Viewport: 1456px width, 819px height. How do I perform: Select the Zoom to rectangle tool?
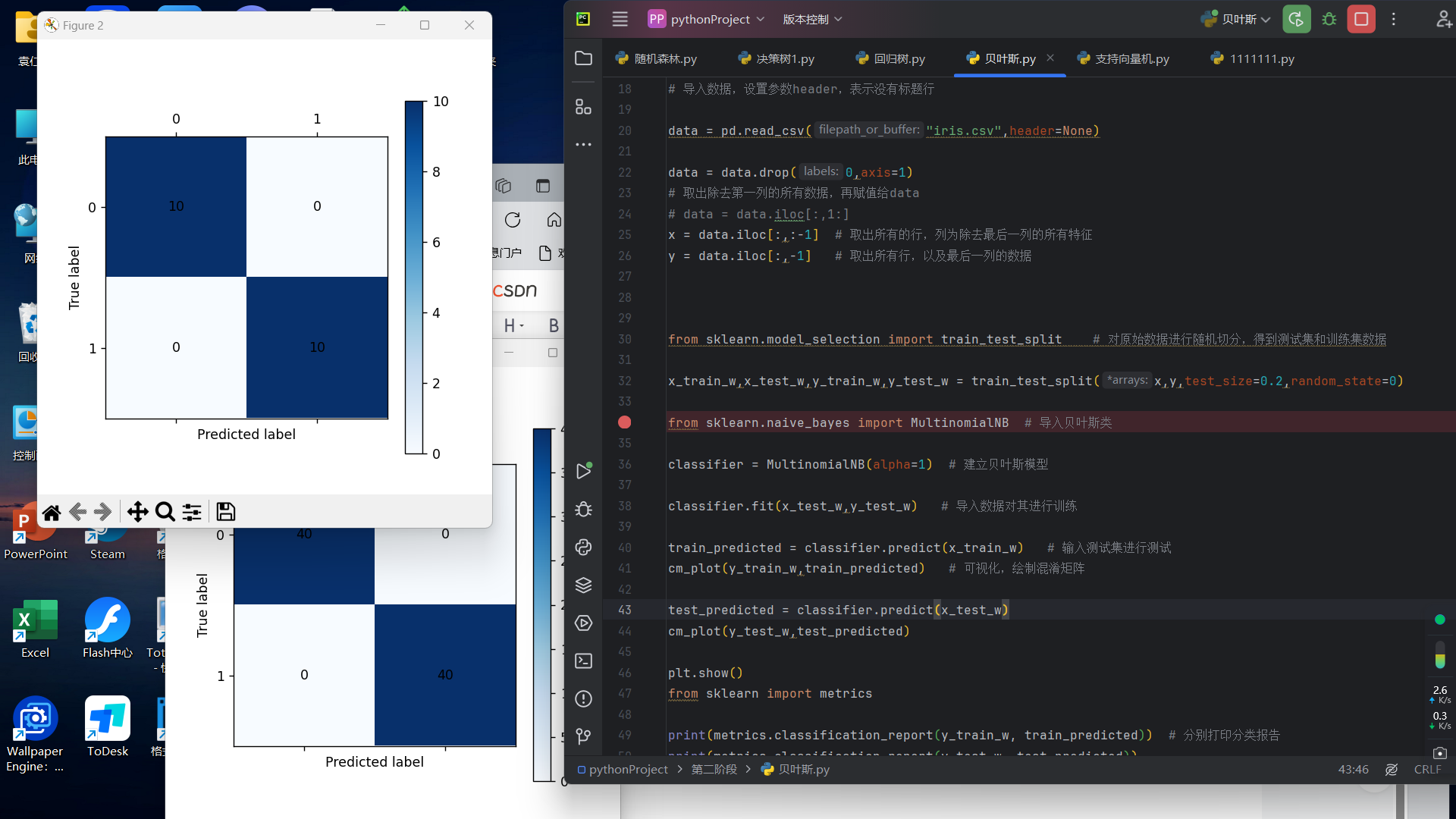point(165,513)
